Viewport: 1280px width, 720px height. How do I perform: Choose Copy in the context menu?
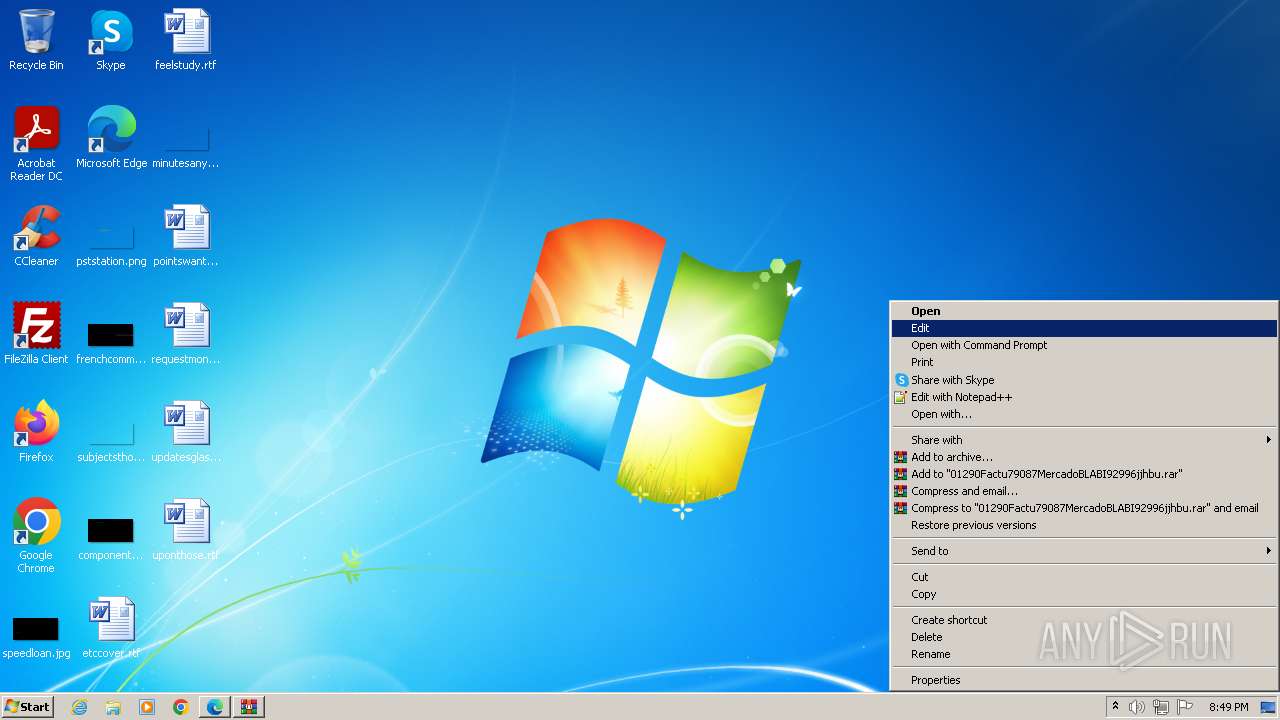tap(1084, 594)
